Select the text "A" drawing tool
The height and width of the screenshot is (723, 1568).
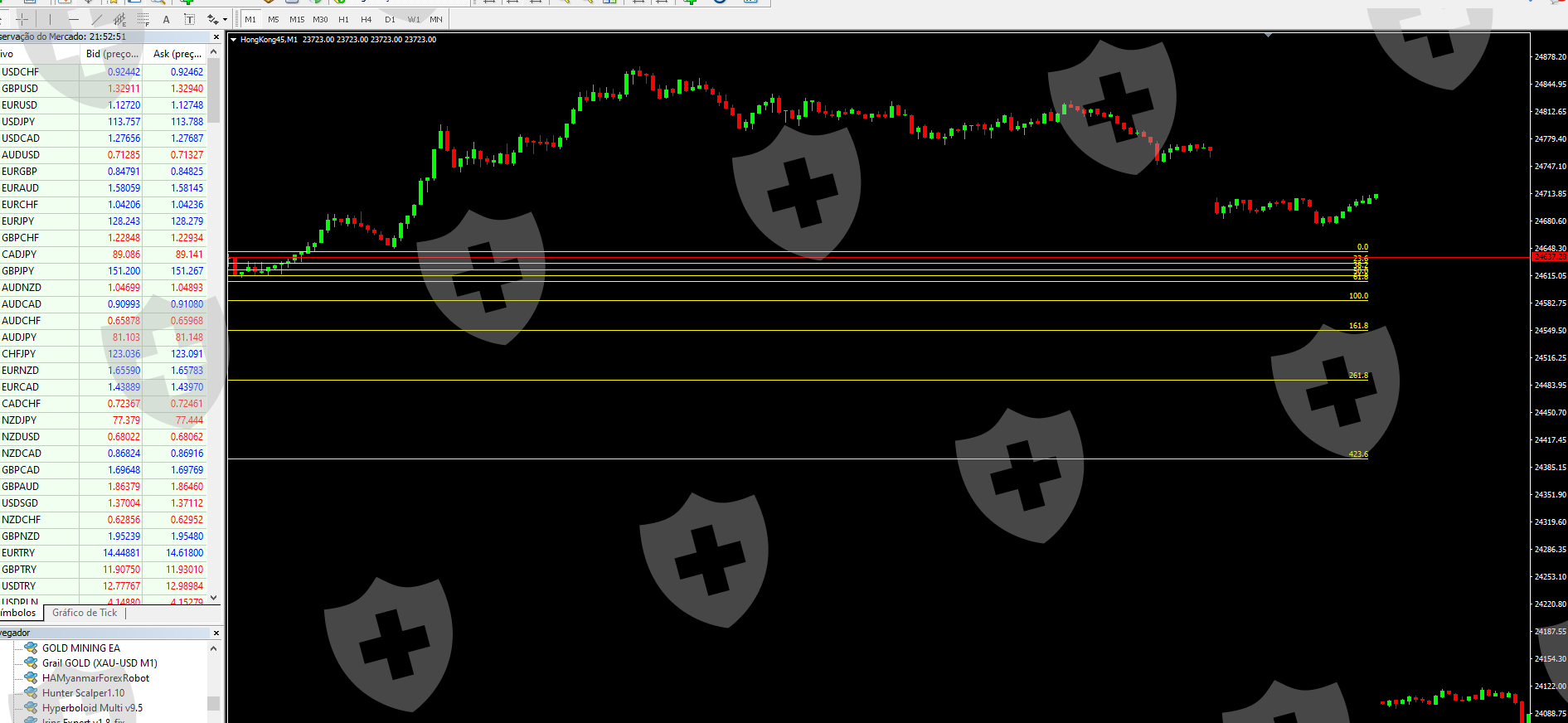(x=167, y=19)
